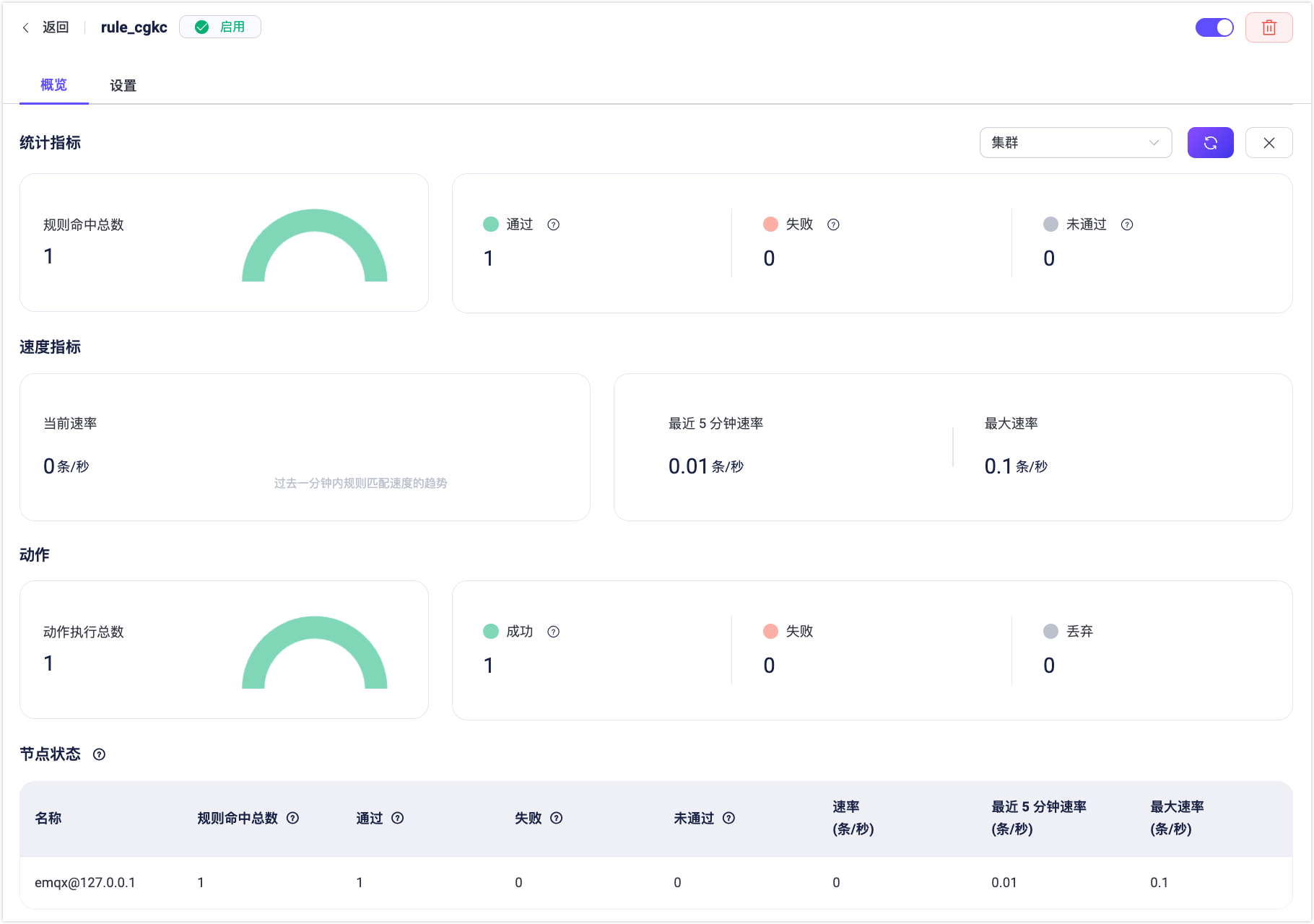Screen dimensions: 1314x924
Task: Click the chevron arrow in 集群 dropdown
Action: (1154, 143)
